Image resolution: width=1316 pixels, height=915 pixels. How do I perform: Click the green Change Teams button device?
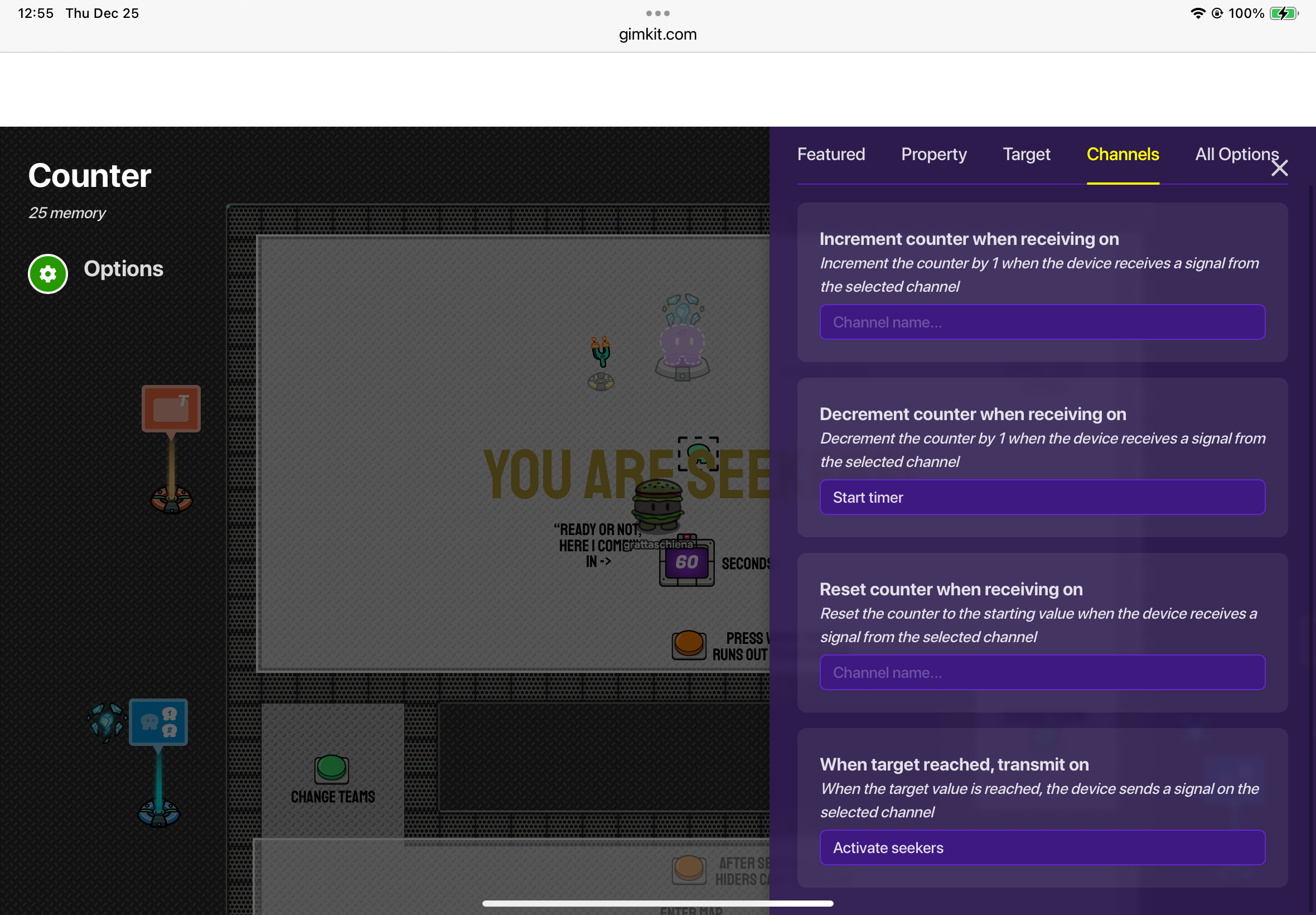(x=331, y=768)
